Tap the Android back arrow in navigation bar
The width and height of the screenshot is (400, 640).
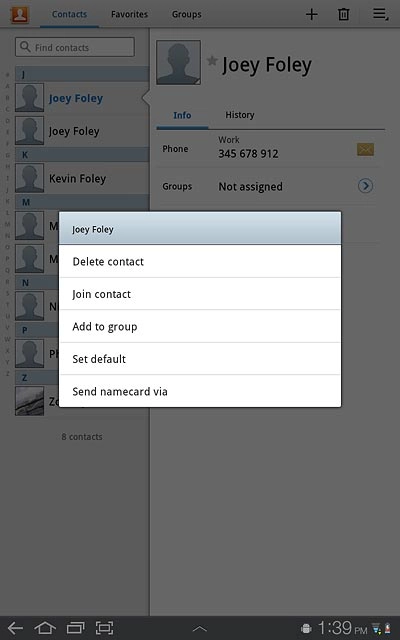16,628
